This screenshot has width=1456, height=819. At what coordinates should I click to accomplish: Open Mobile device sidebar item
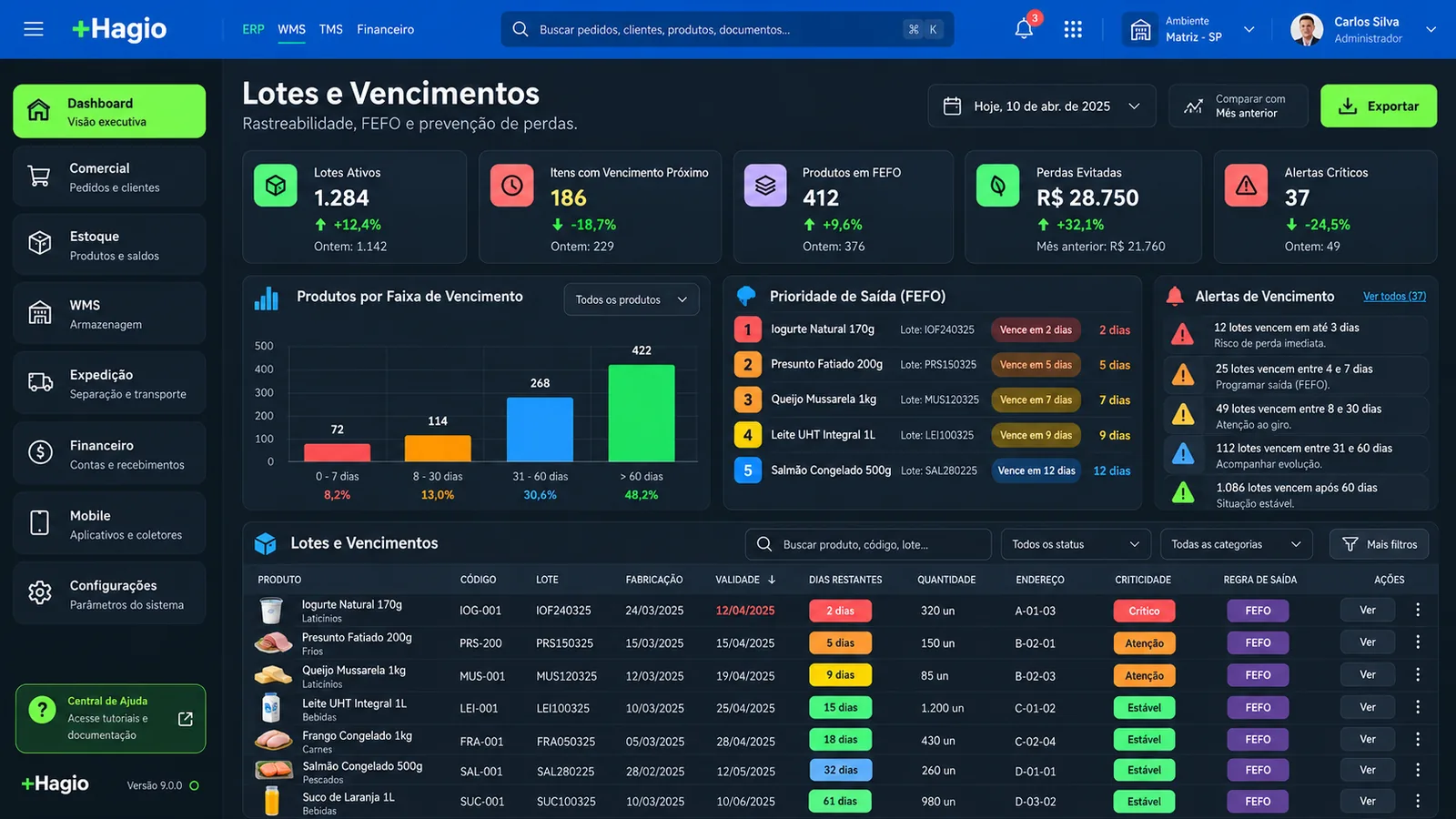pyautogui.click(x=109, y=524)
